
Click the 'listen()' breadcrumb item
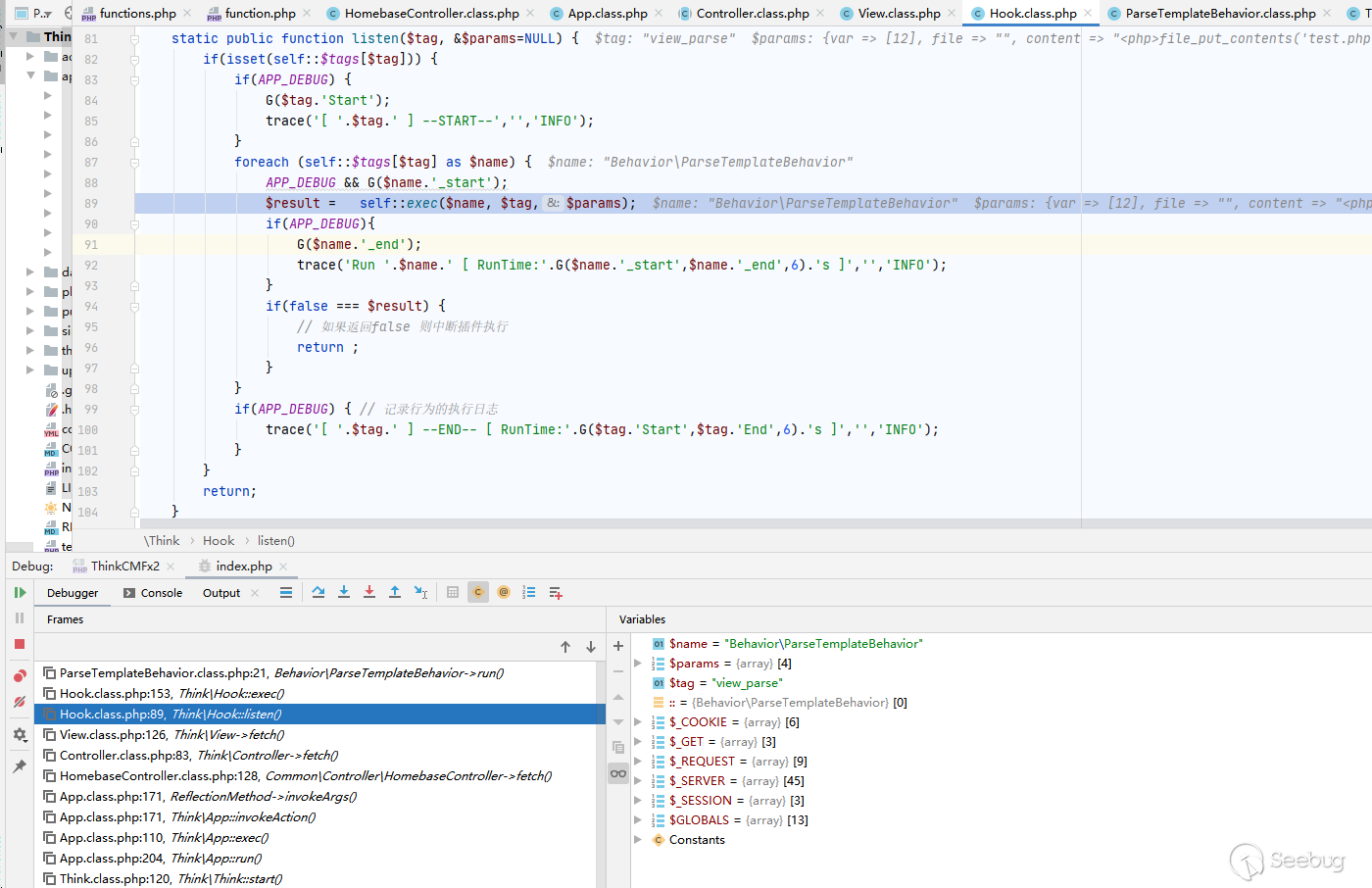pos(275,541)
